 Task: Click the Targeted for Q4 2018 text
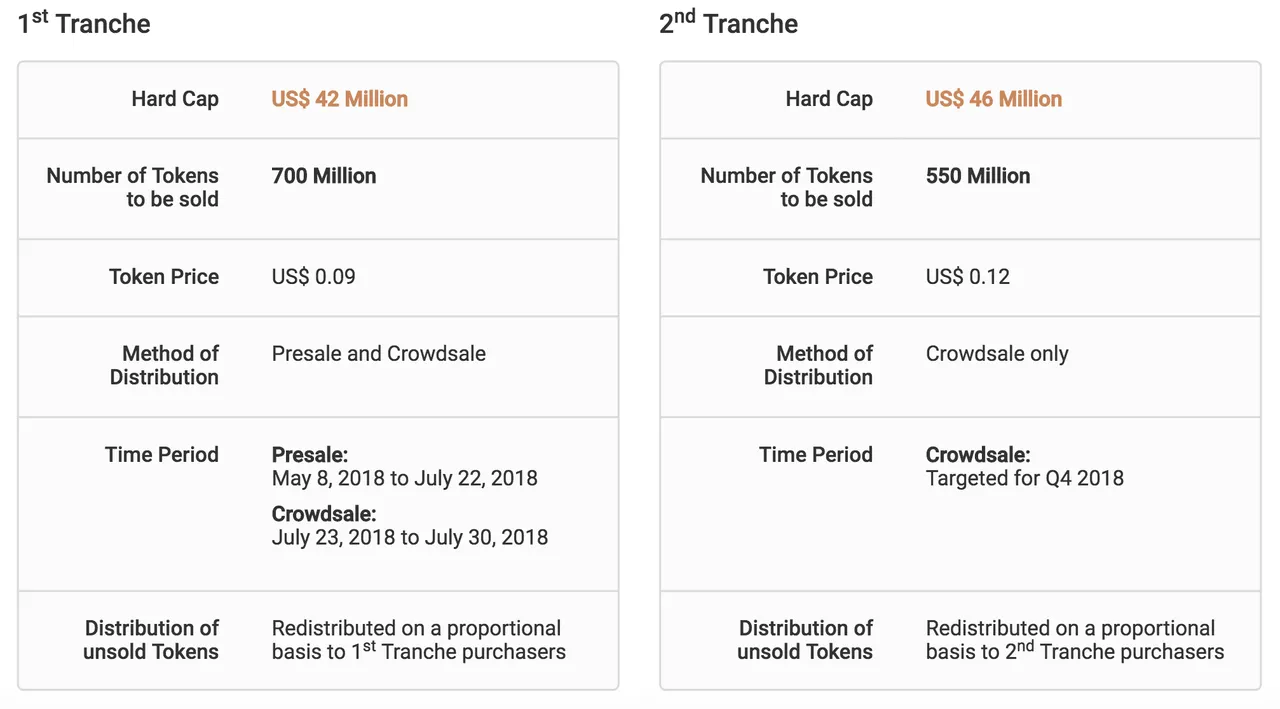(x=1025, y=479)
